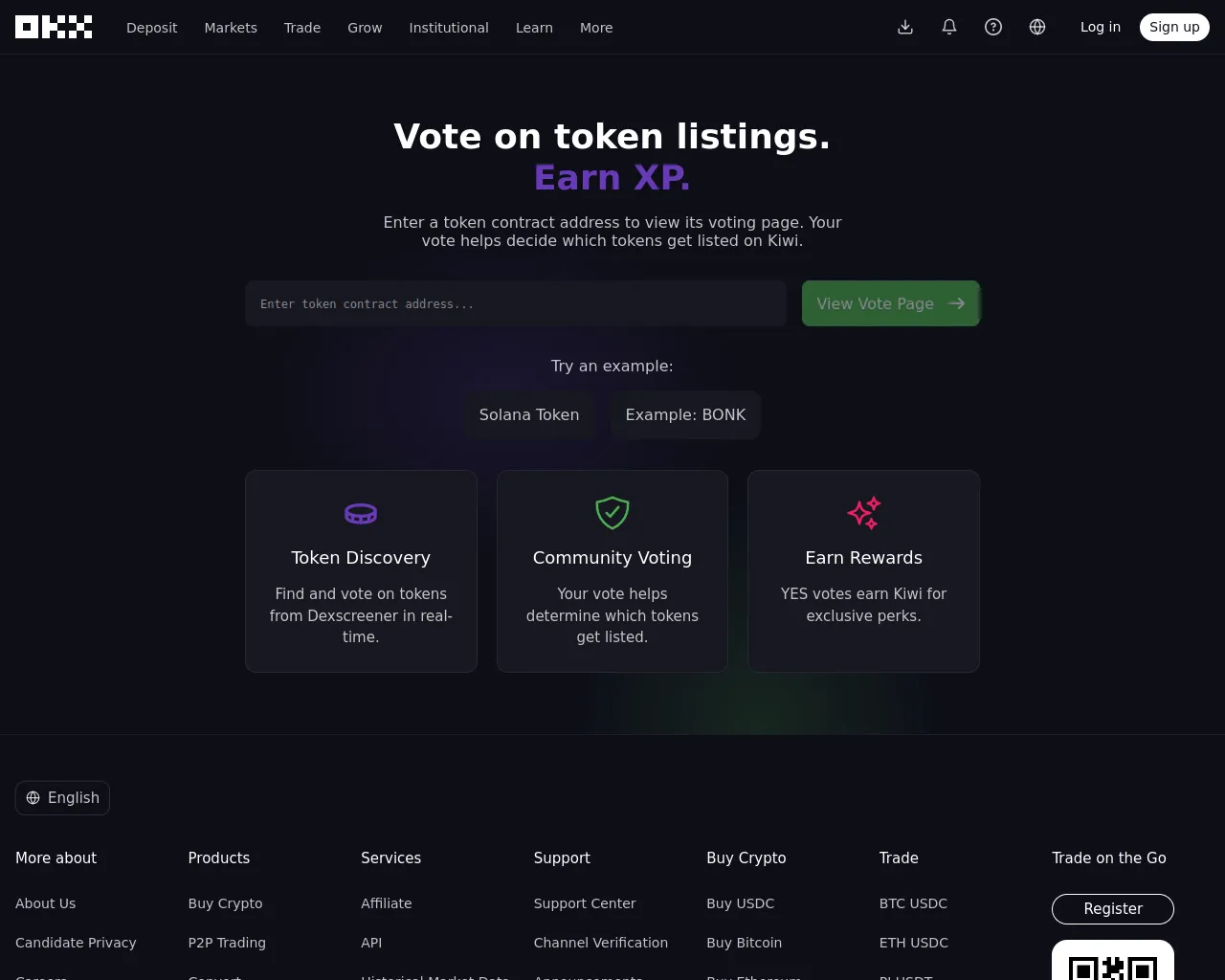The image size is (1225, 980).
Task: Click the pink sparkles Earn Rewards icon
Action: coord(864,513)
